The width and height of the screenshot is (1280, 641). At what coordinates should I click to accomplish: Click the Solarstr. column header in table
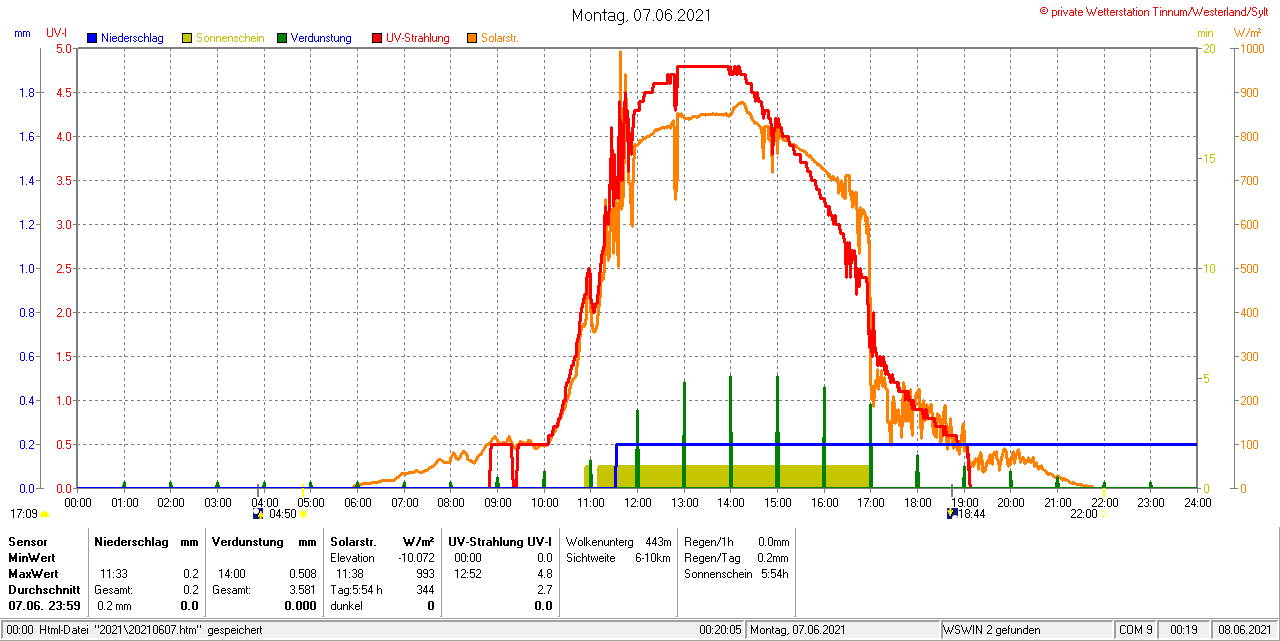coord(352,541)
